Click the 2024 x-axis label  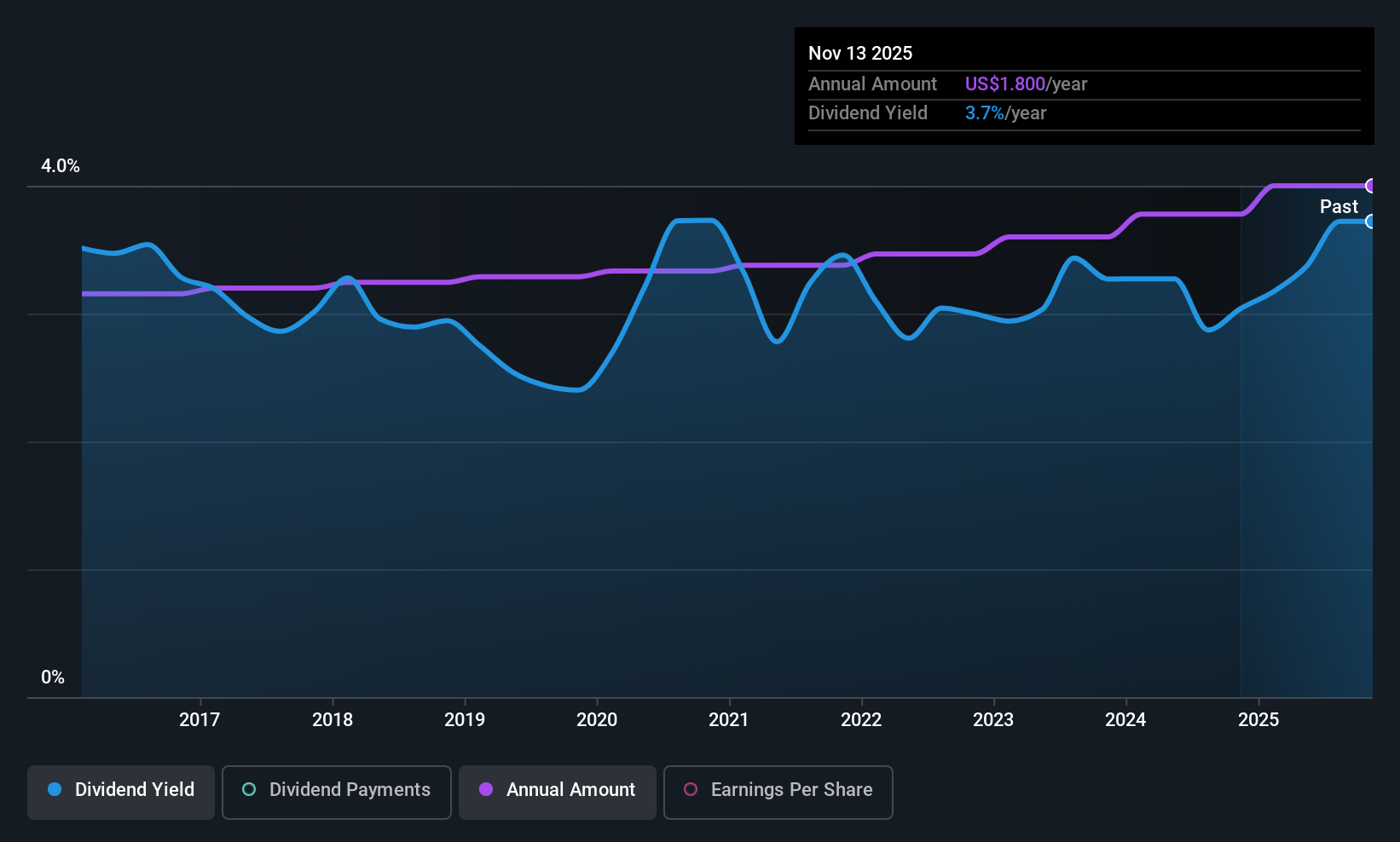pos(1125,720)
